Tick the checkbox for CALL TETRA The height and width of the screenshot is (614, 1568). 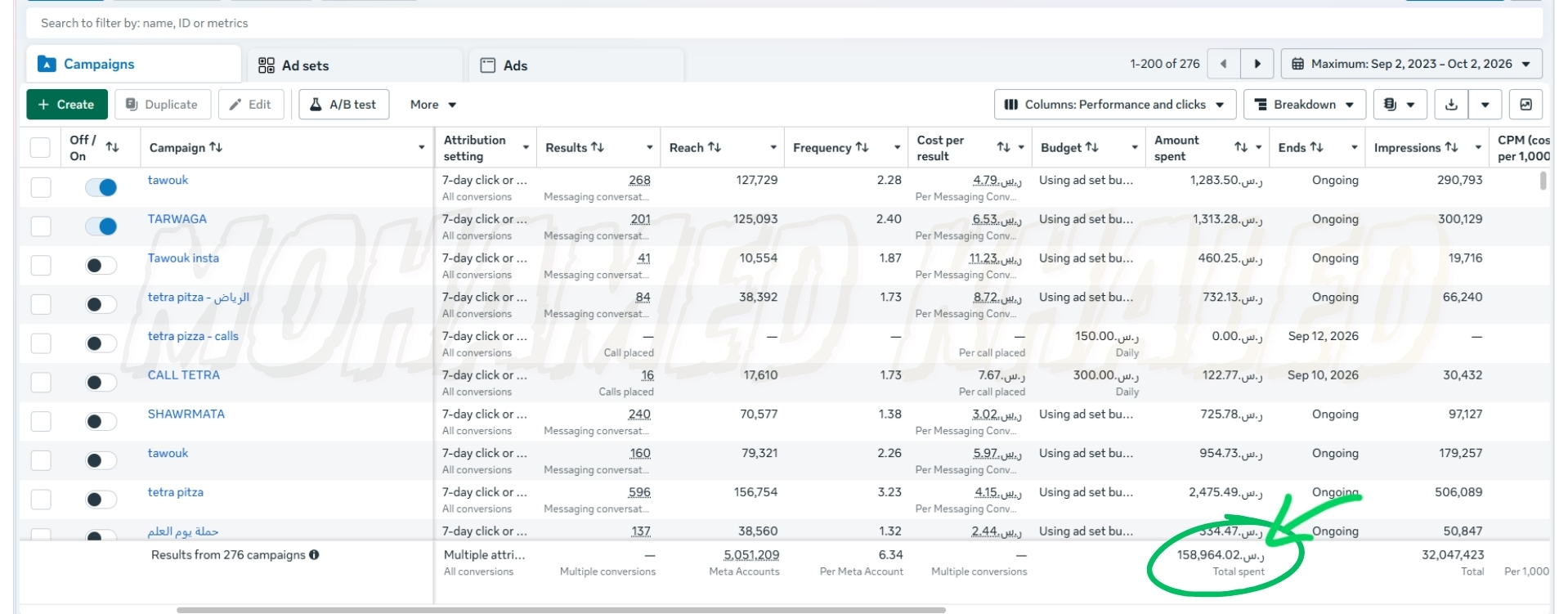tap(41, 383)
